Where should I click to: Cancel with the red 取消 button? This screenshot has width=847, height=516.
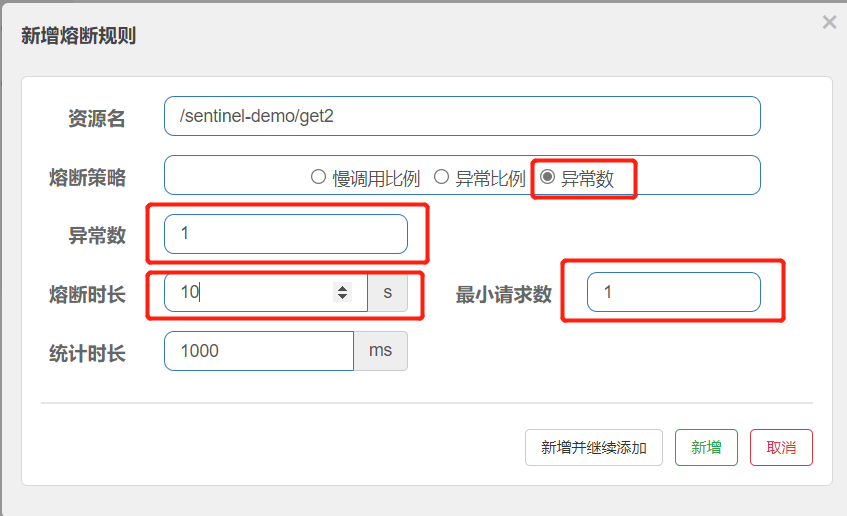(781, 447)
